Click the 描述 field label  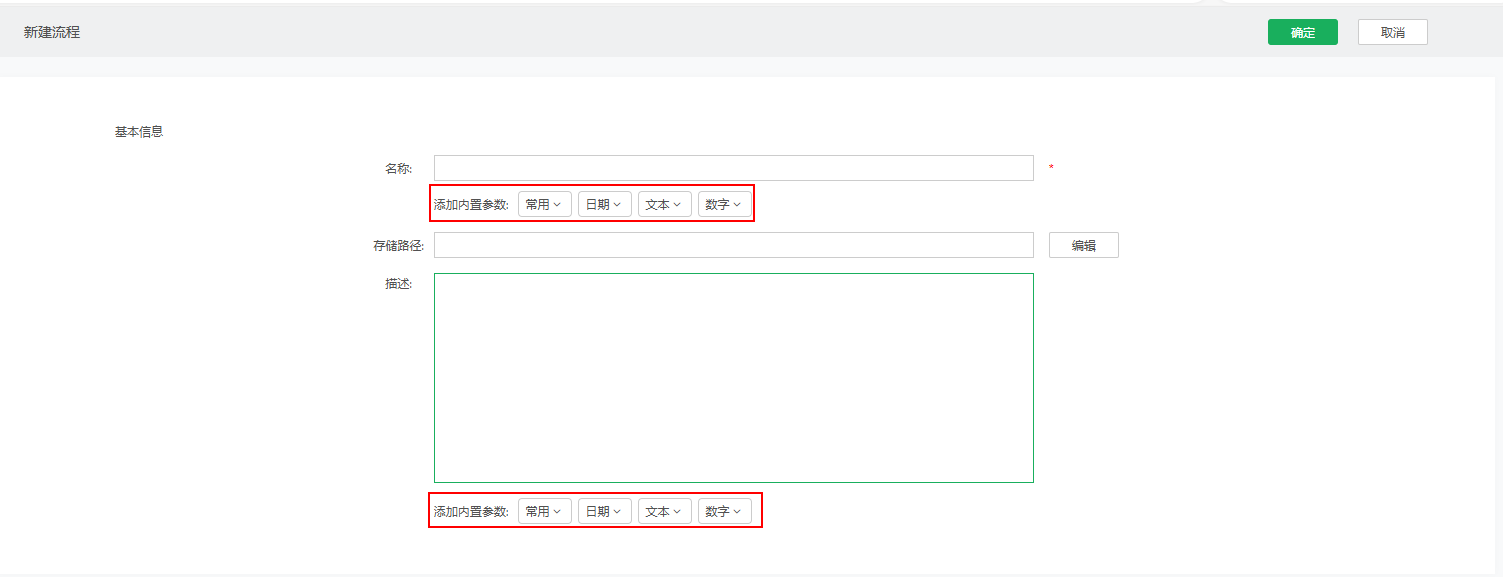click(398, 283)
